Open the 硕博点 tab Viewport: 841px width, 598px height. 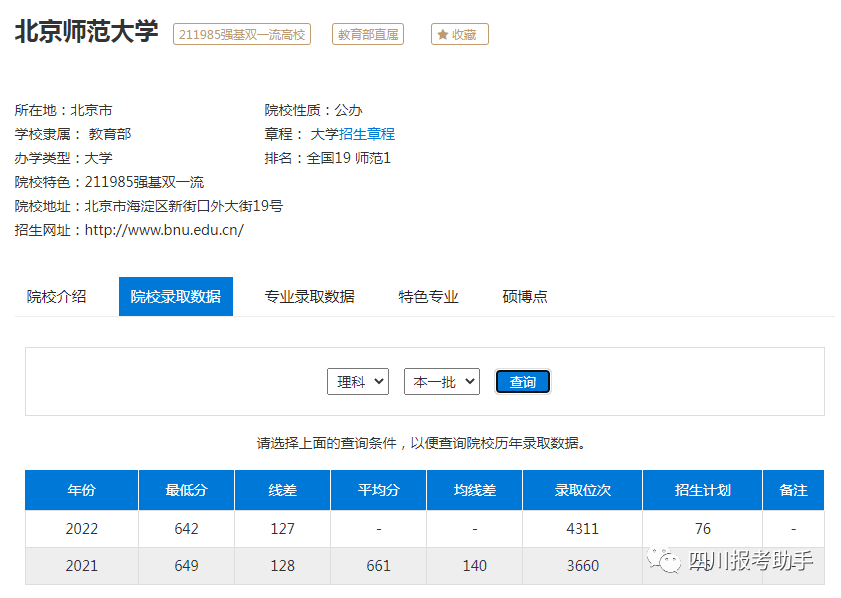click(525, 297)
